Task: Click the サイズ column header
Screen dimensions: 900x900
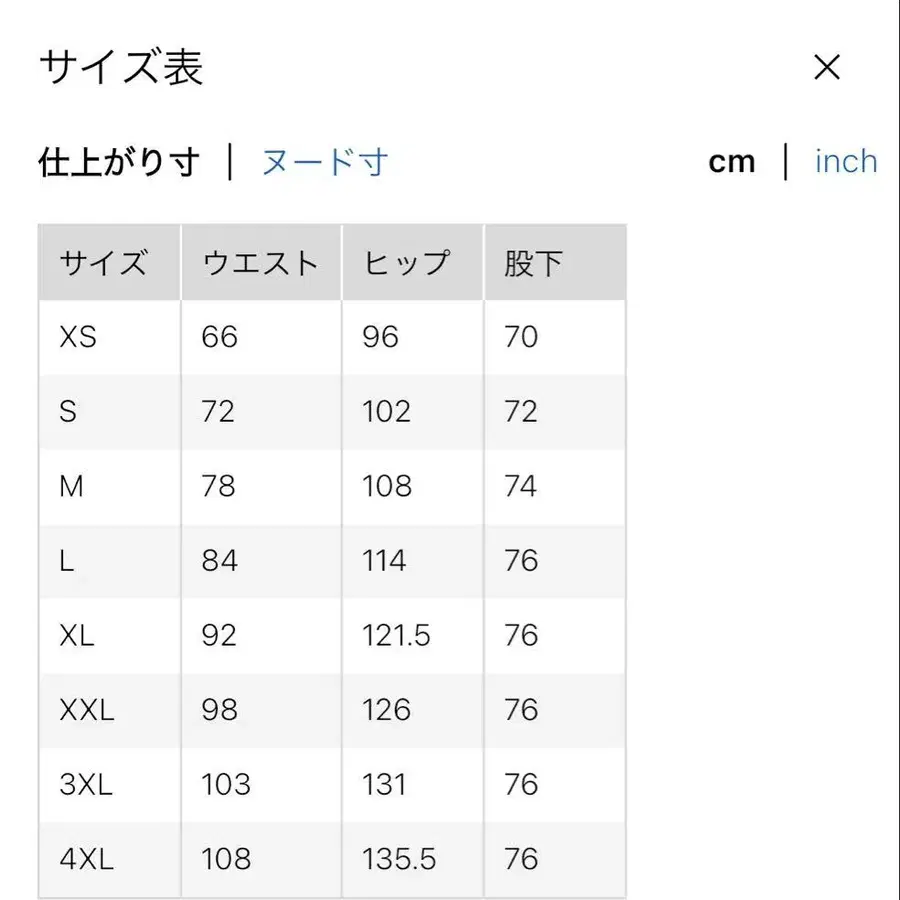Action: (x=105, y=262)
